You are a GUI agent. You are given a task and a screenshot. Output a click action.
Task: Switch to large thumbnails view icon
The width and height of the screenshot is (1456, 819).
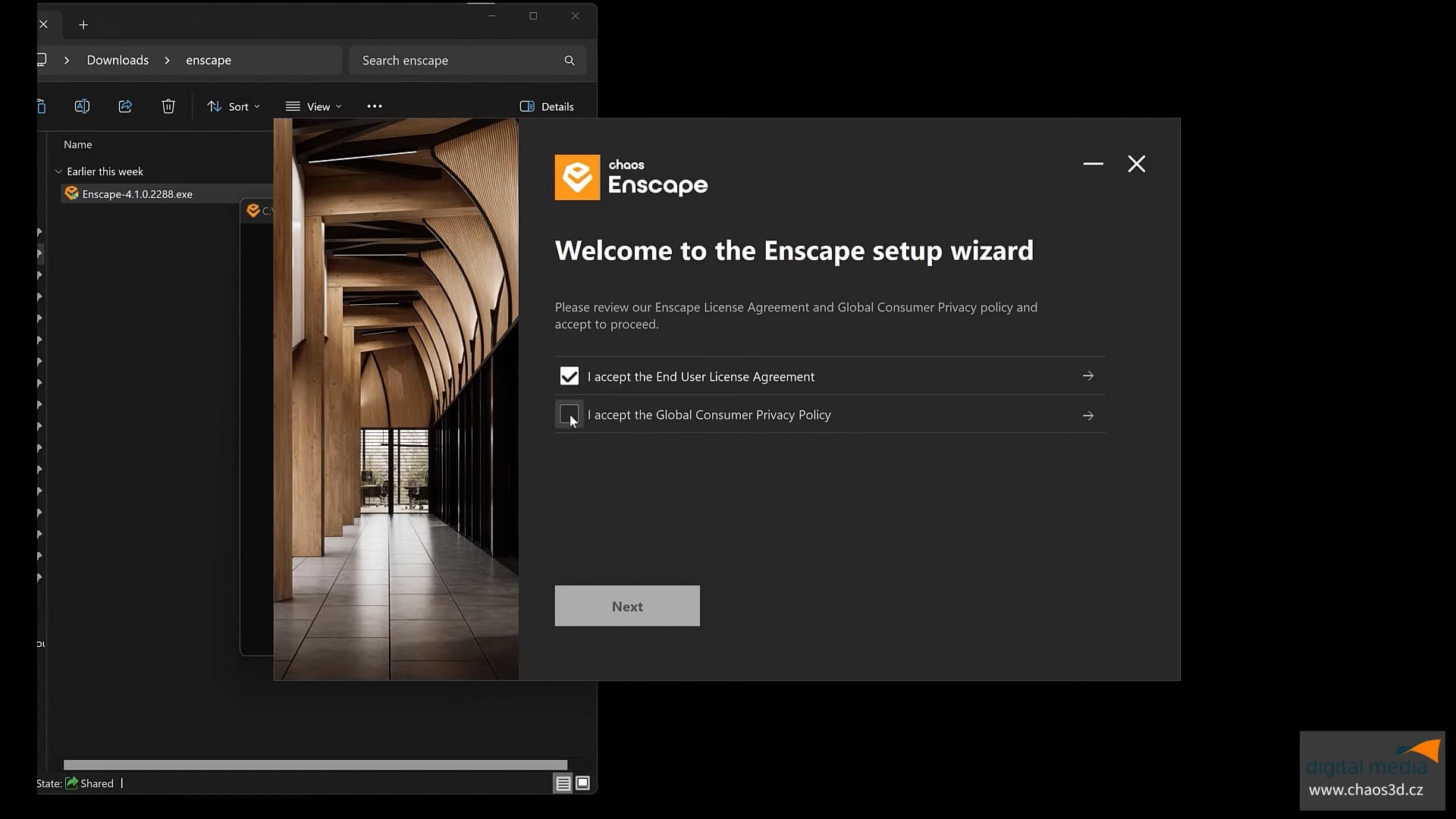coord(582,783)
